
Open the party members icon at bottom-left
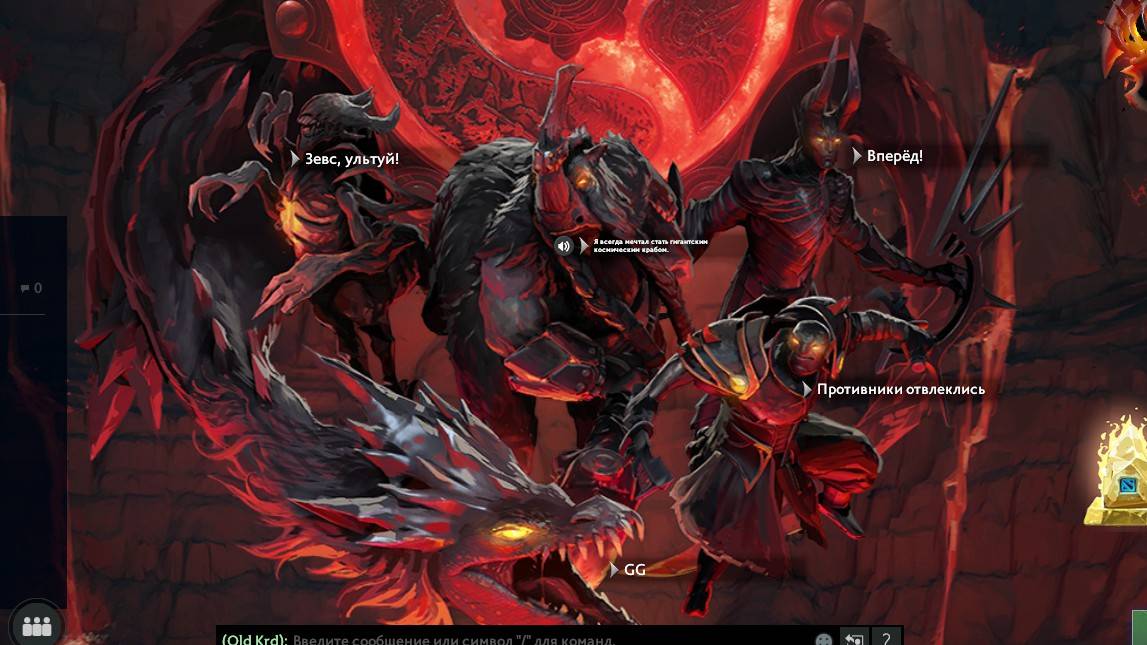[x=37, y=625]
